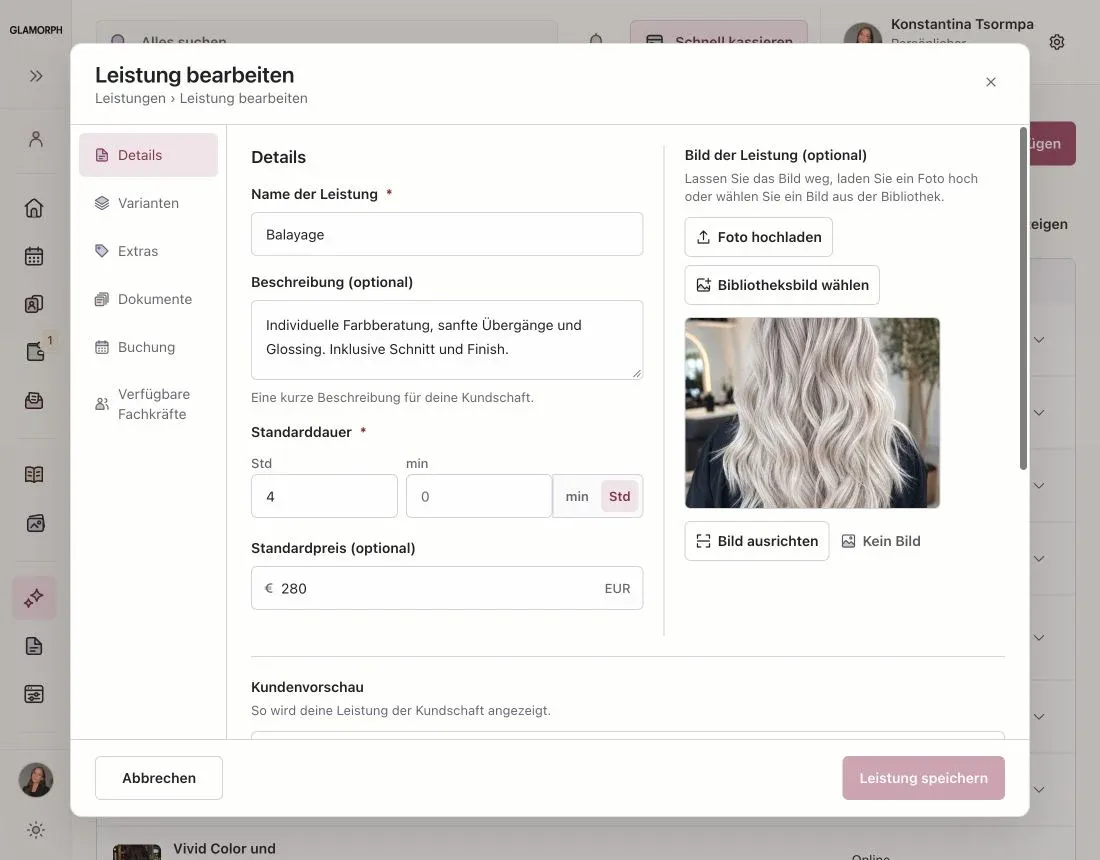Image resolution: width=1100 pixels, height=860 pixels.
Task: Switch to Verfügbare Fachkräfte tab
Action: (x=148, y=404)
